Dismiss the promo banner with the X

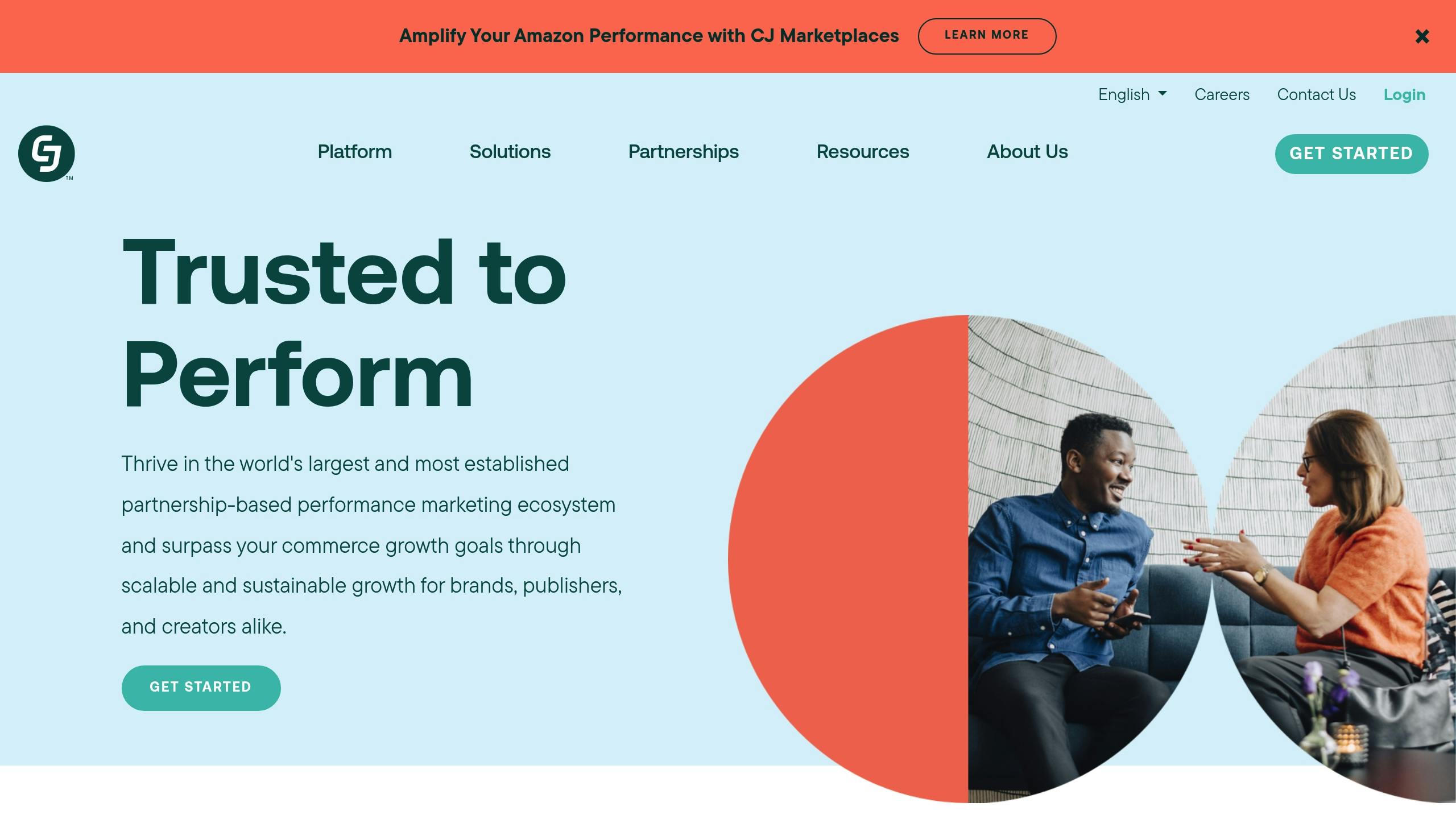coord(1422,36)
